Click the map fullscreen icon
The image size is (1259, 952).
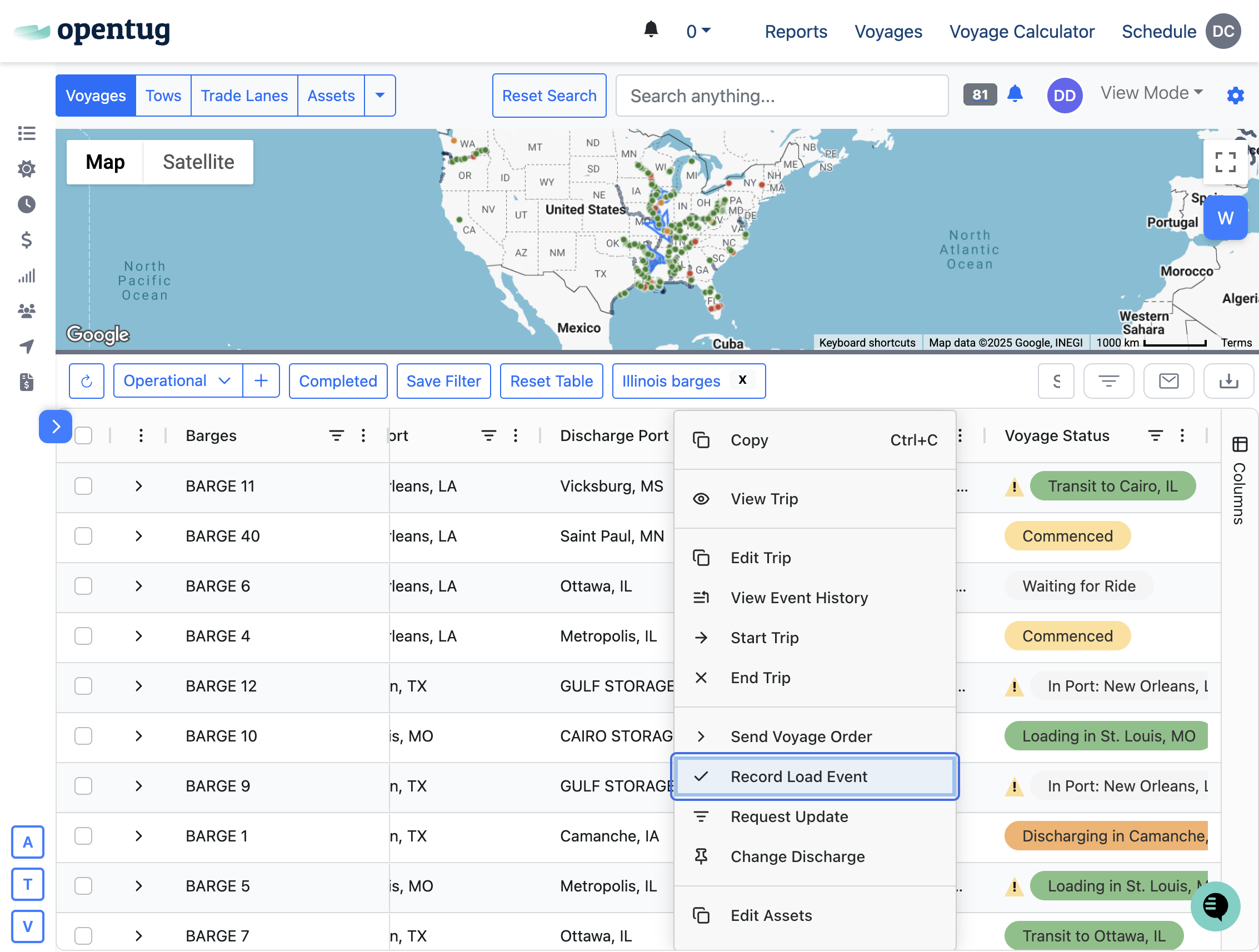pos(1225,162)
